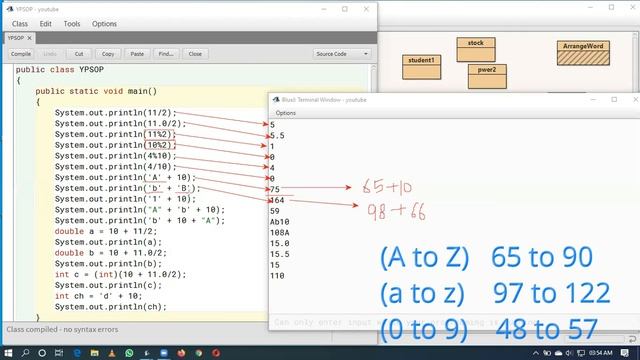Click 'Class compiled - no syntax errors' status
Viewport: 640px width, 360px height.
(x=62, y=329)
